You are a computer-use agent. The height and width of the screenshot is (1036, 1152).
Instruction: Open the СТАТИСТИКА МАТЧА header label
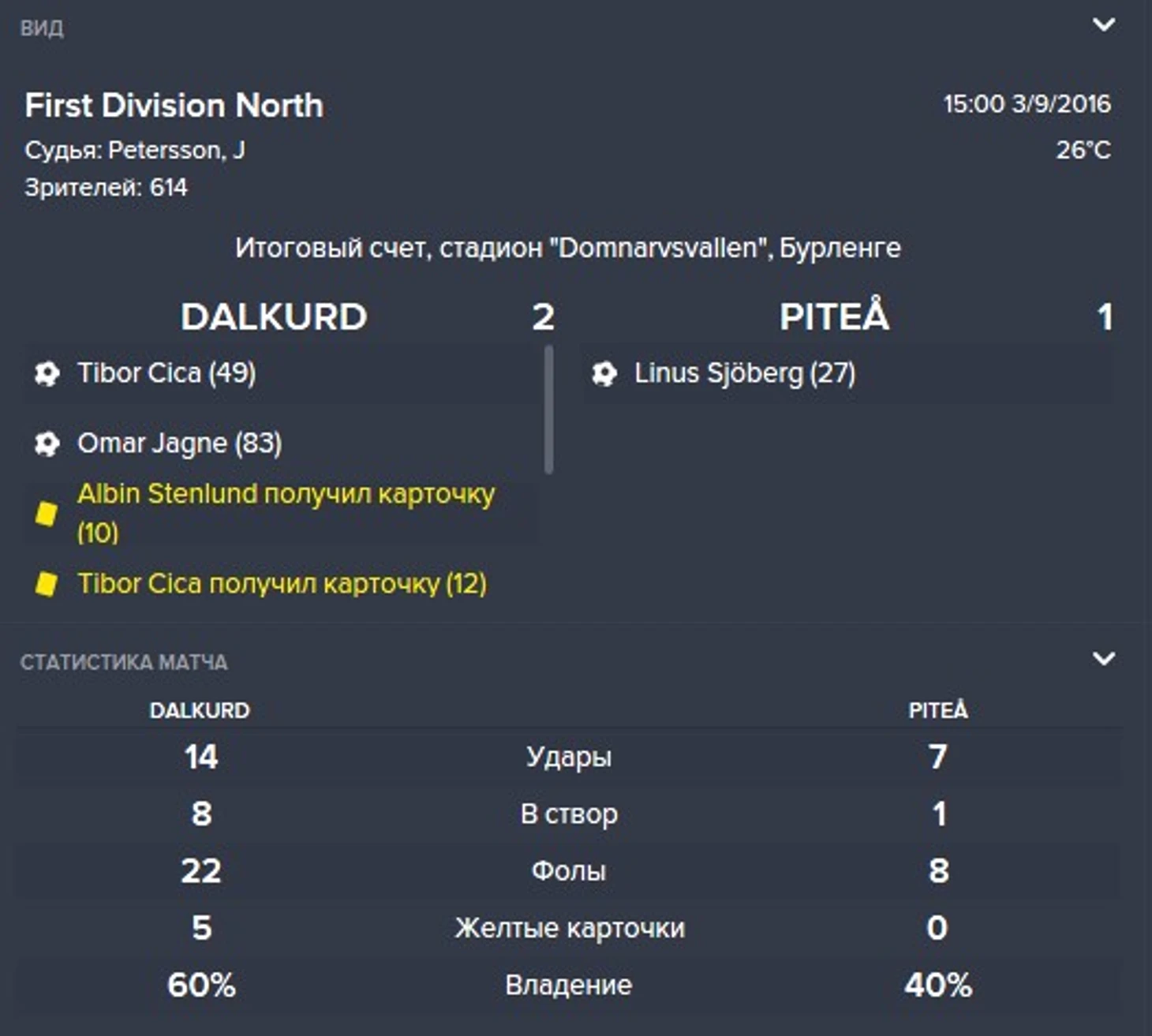124,662
